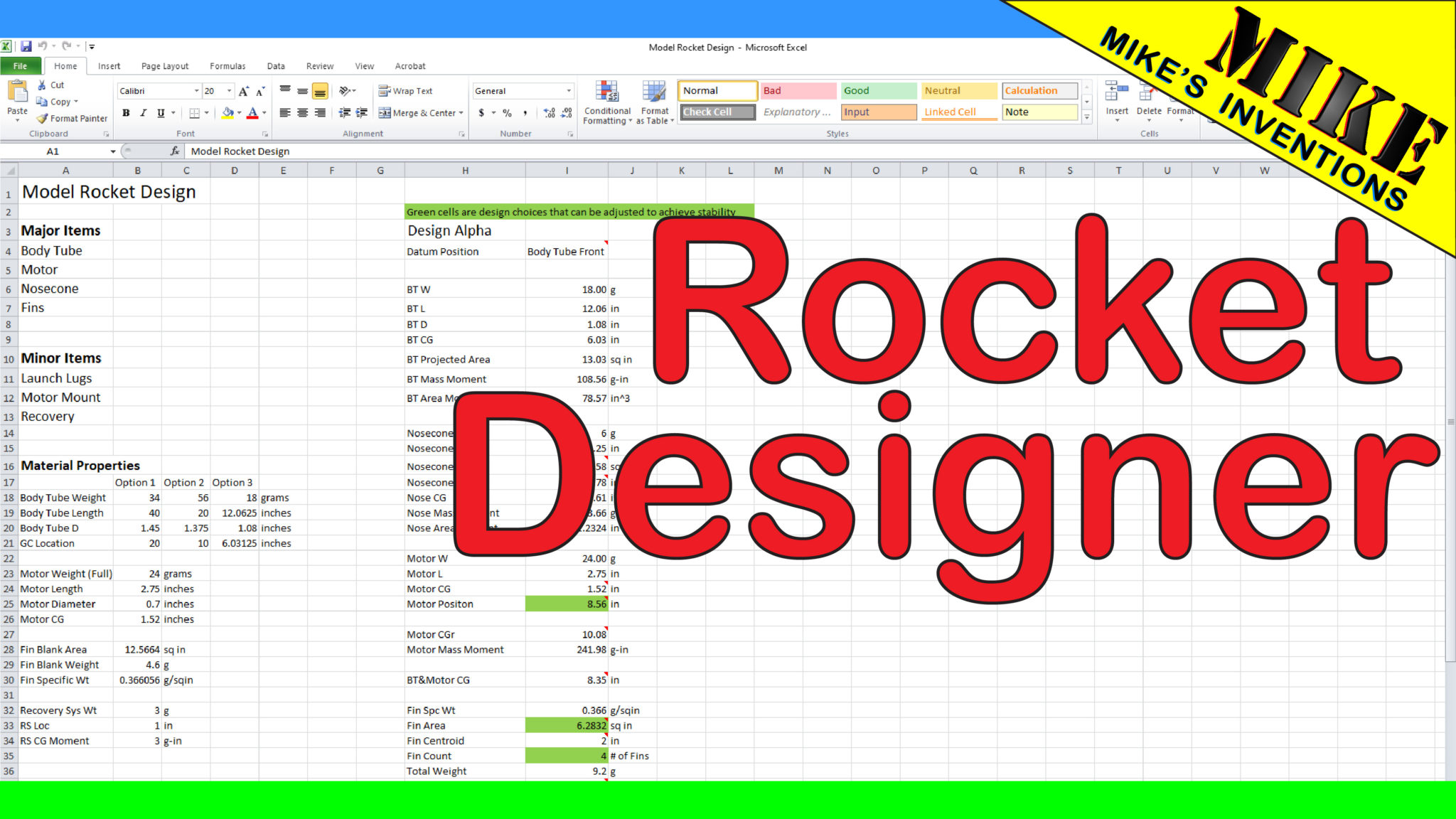Toggle Bottom Align highlighted button
The width and height of the screenshot is (1456, 819).
click(320, 91)
